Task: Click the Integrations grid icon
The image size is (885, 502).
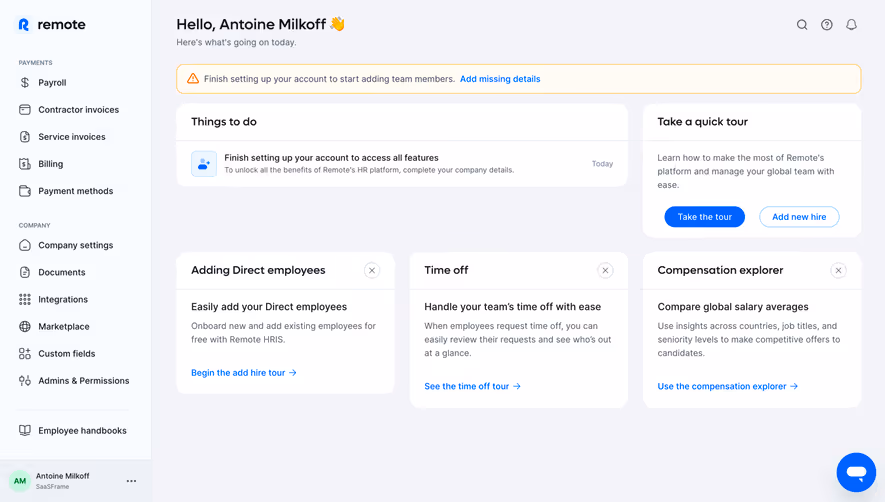Action: (25, 299)
